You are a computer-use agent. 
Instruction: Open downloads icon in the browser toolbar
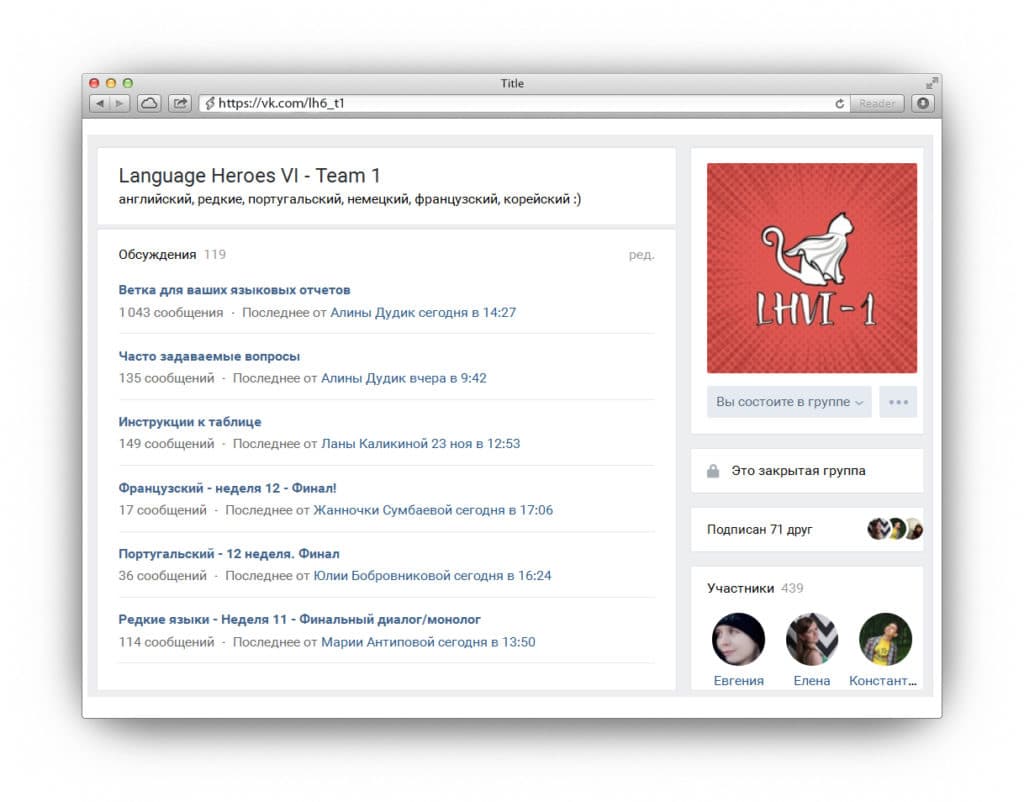(923, 103)
